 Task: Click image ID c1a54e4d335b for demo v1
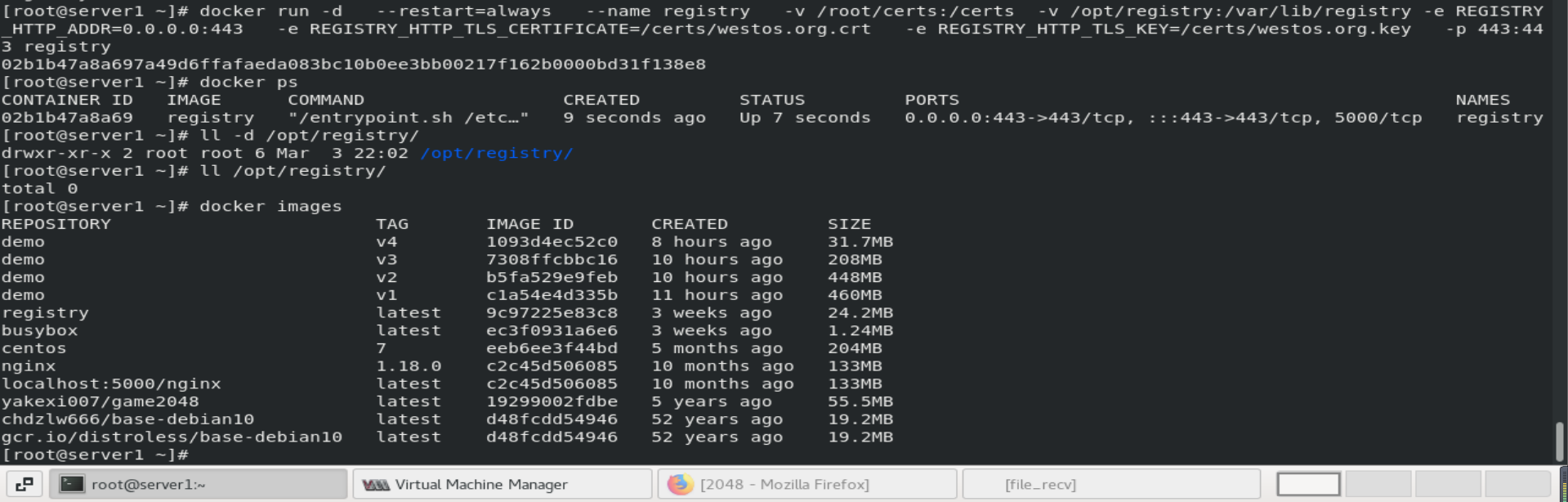tap(552, 295)
